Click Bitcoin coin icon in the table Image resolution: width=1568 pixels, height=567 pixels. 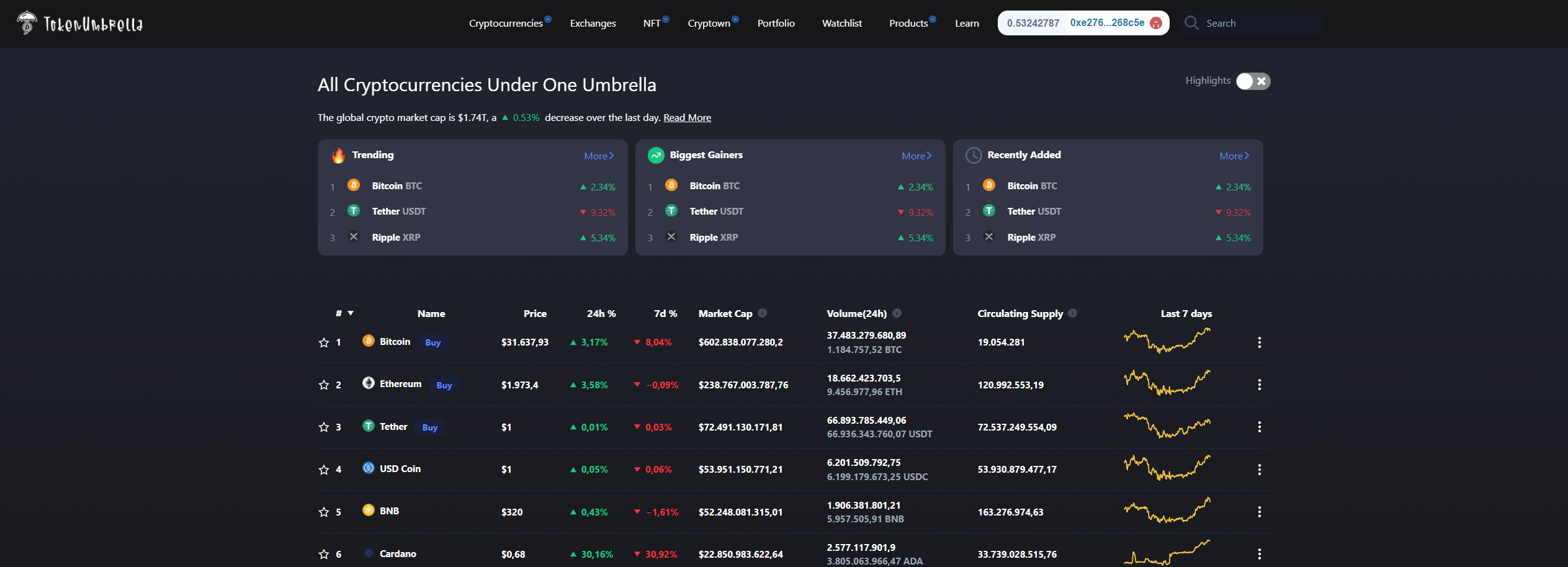pos(368,341)
